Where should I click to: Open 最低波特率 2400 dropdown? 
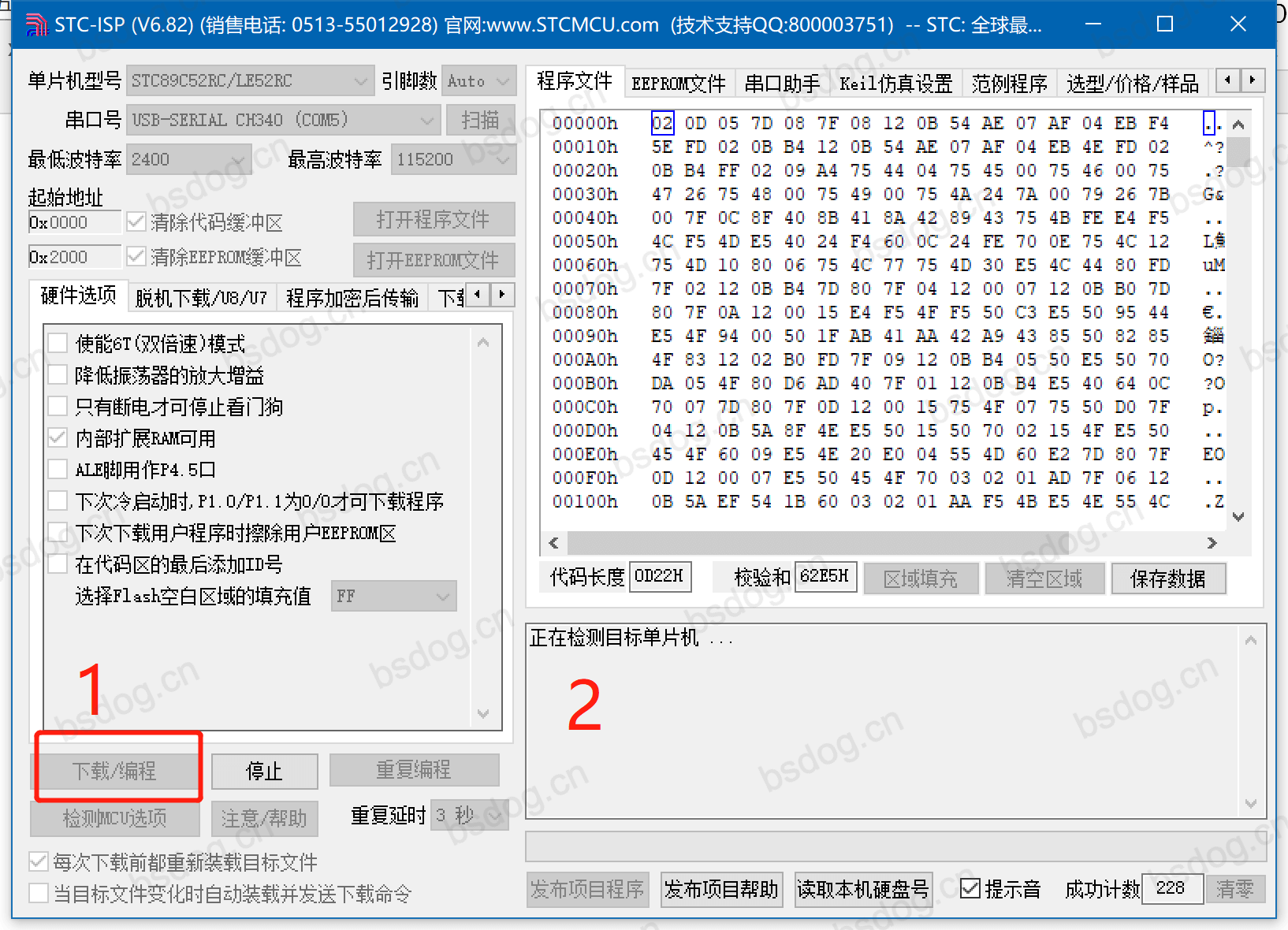coord(188,160)
